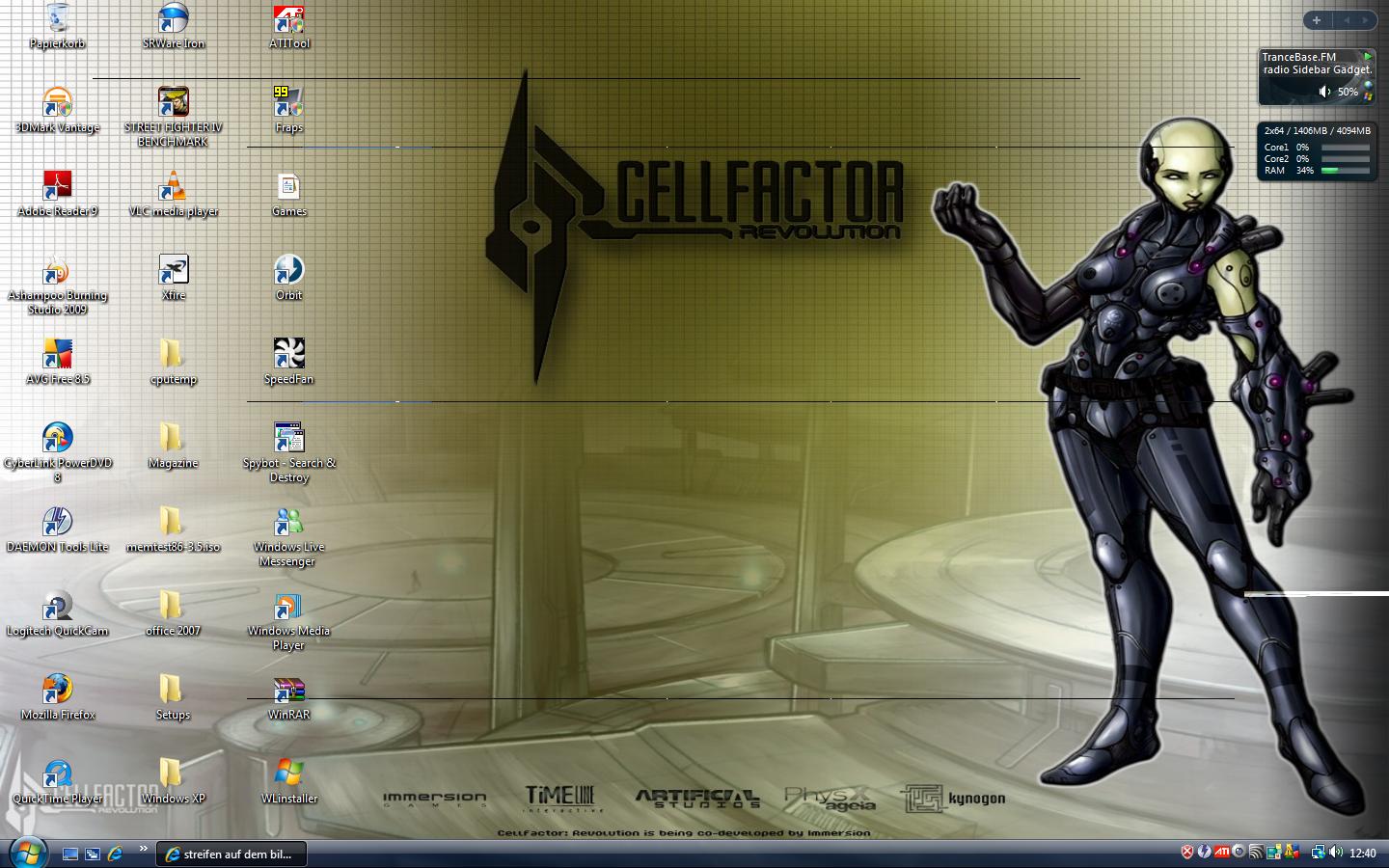This screenshot has height=868, width=1389.
Task: Open the AVG warning tray icon
Action: pyautogui.click(x=1292, y=852)
